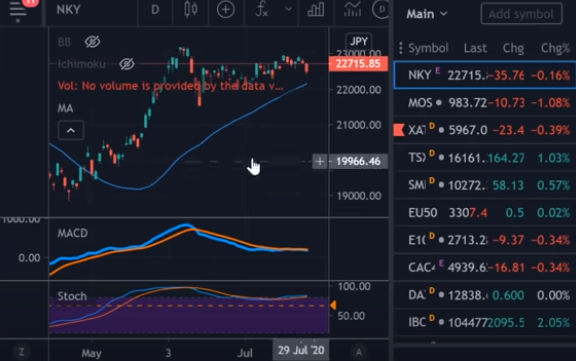Open the hamburger menu icon
The height and width of the screenshot is (361, 576).
(17, 10)
